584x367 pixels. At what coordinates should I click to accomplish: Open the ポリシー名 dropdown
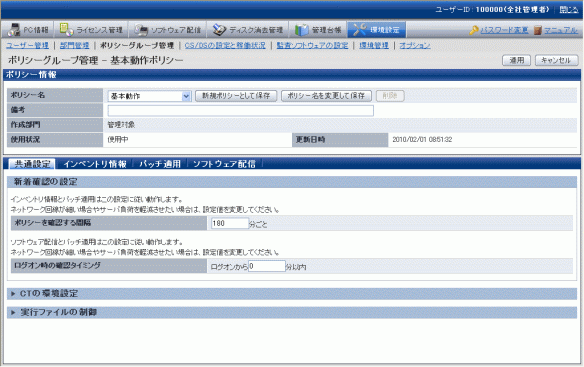tap(149, 96)
